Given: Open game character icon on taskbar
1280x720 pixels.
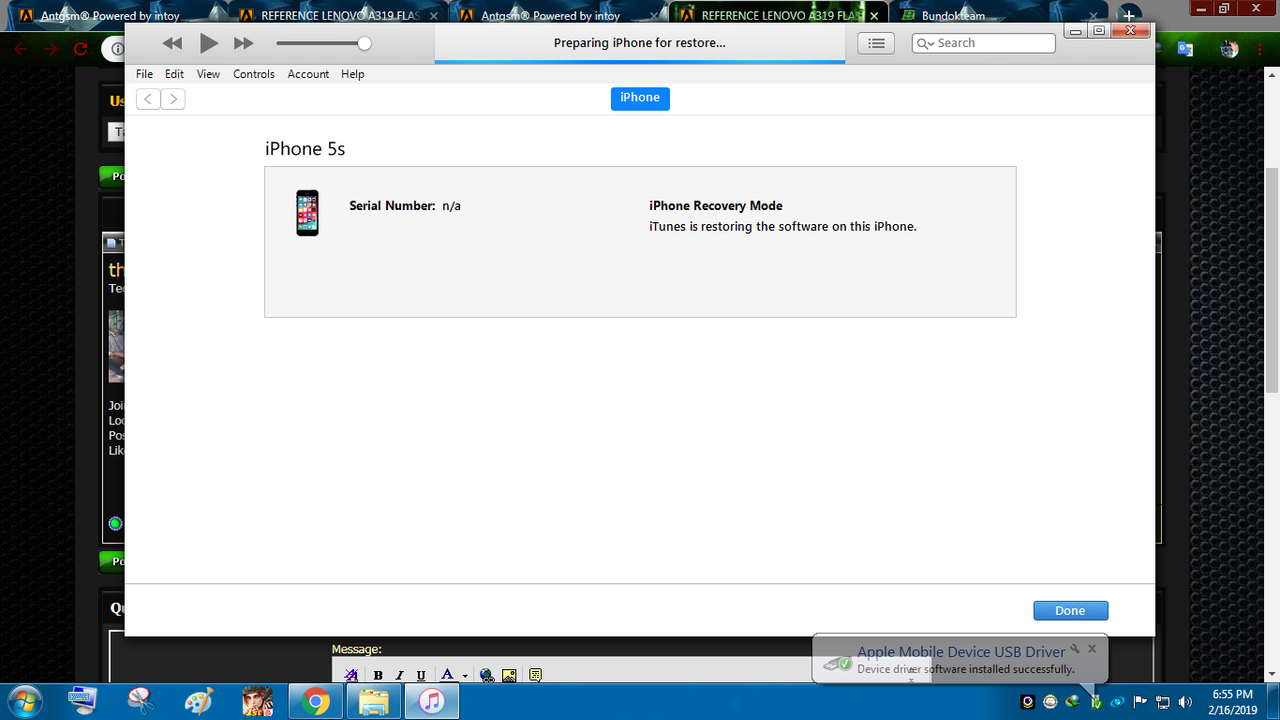Looking at the screenshot, I should [257, 701].
